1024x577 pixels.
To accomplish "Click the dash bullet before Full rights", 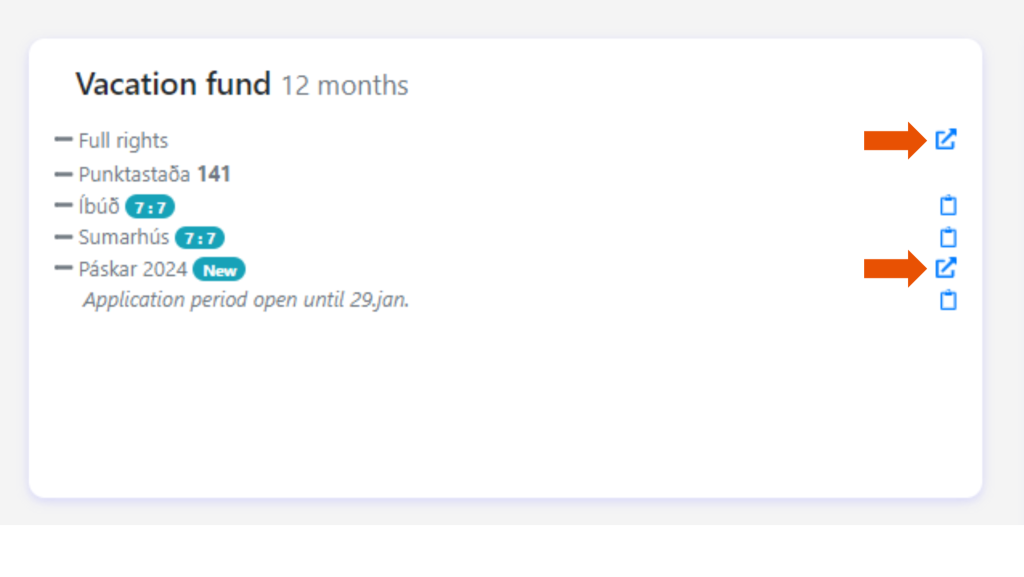I will 64,140.
